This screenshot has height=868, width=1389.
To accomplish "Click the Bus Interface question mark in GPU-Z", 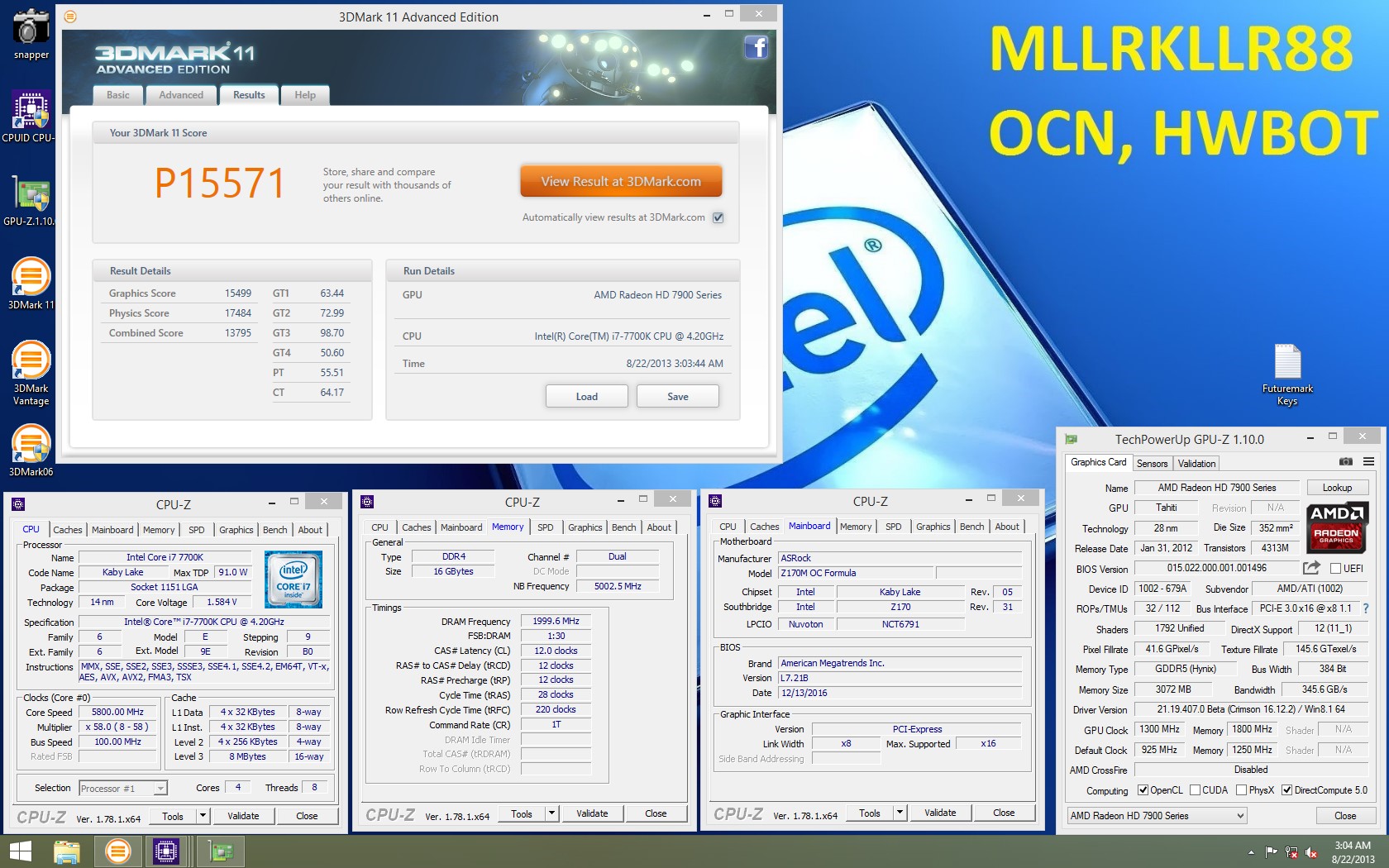I will (1365, 608).
